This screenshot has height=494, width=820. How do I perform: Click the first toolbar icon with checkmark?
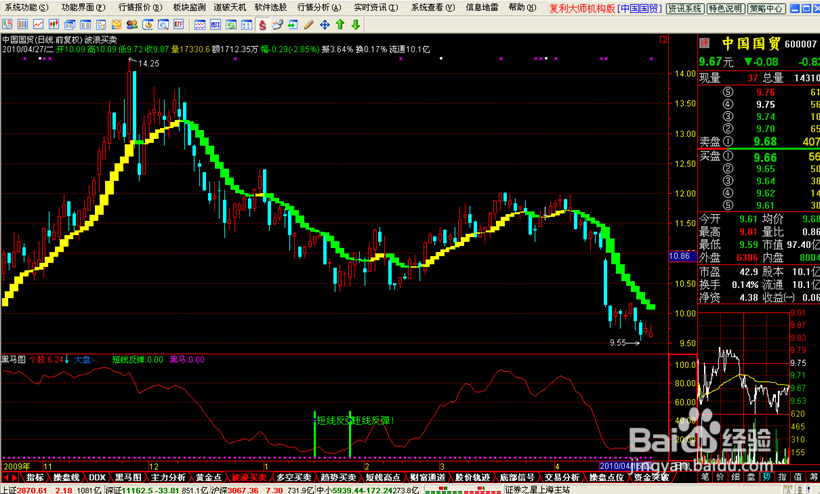coord(7,25)
